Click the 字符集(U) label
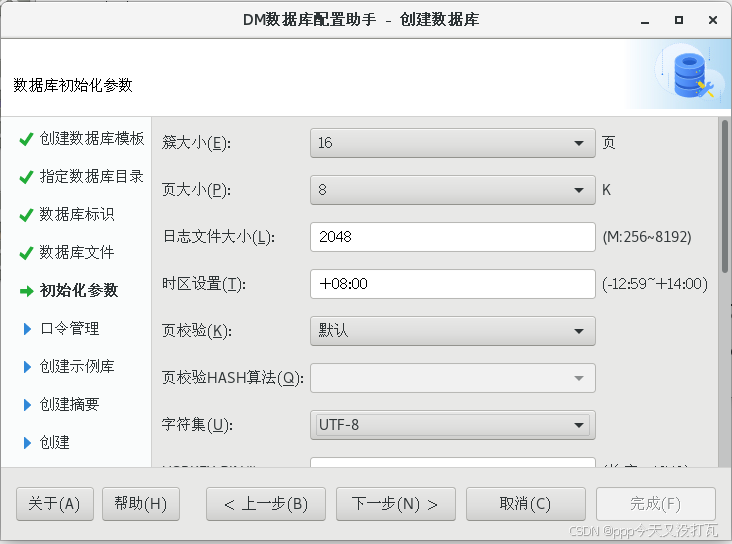Viewport: 732px width, 544px height. tap(197, 425)
